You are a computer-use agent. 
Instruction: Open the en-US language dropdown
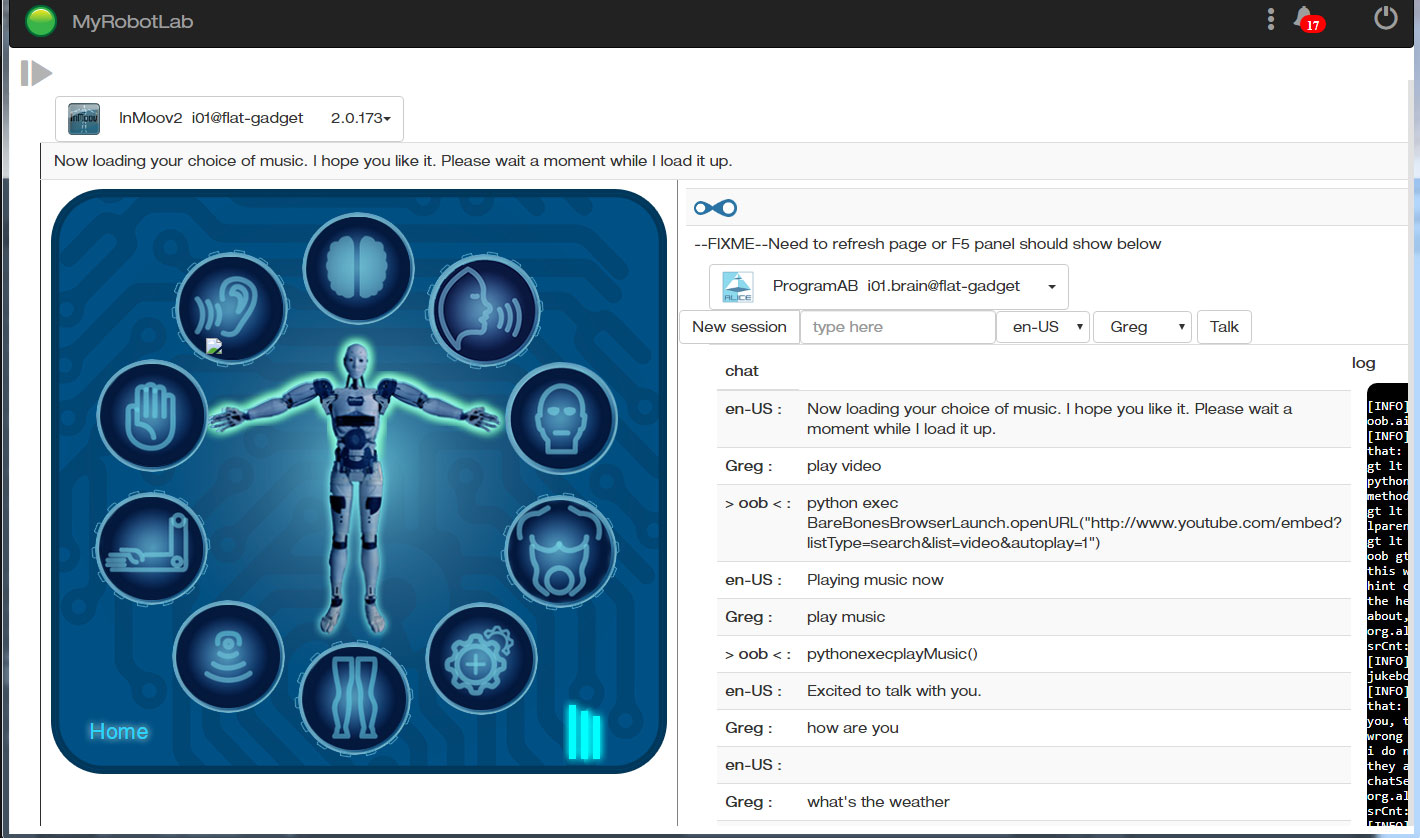click(x=1043, y=327)
